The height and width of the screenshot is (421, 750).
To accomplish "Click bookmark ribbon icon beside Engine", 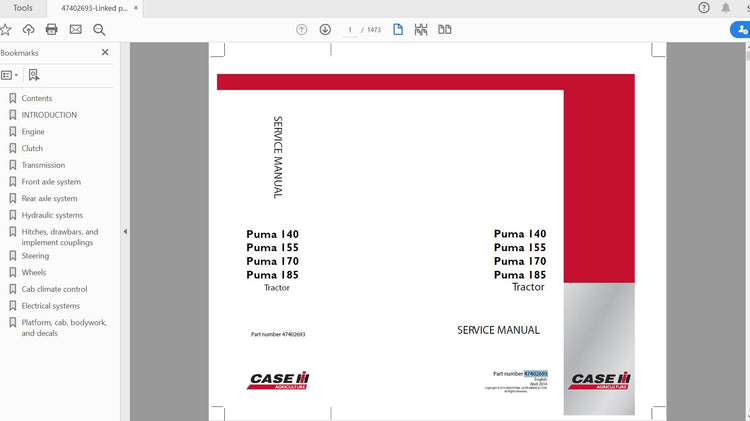I will 13,132.
